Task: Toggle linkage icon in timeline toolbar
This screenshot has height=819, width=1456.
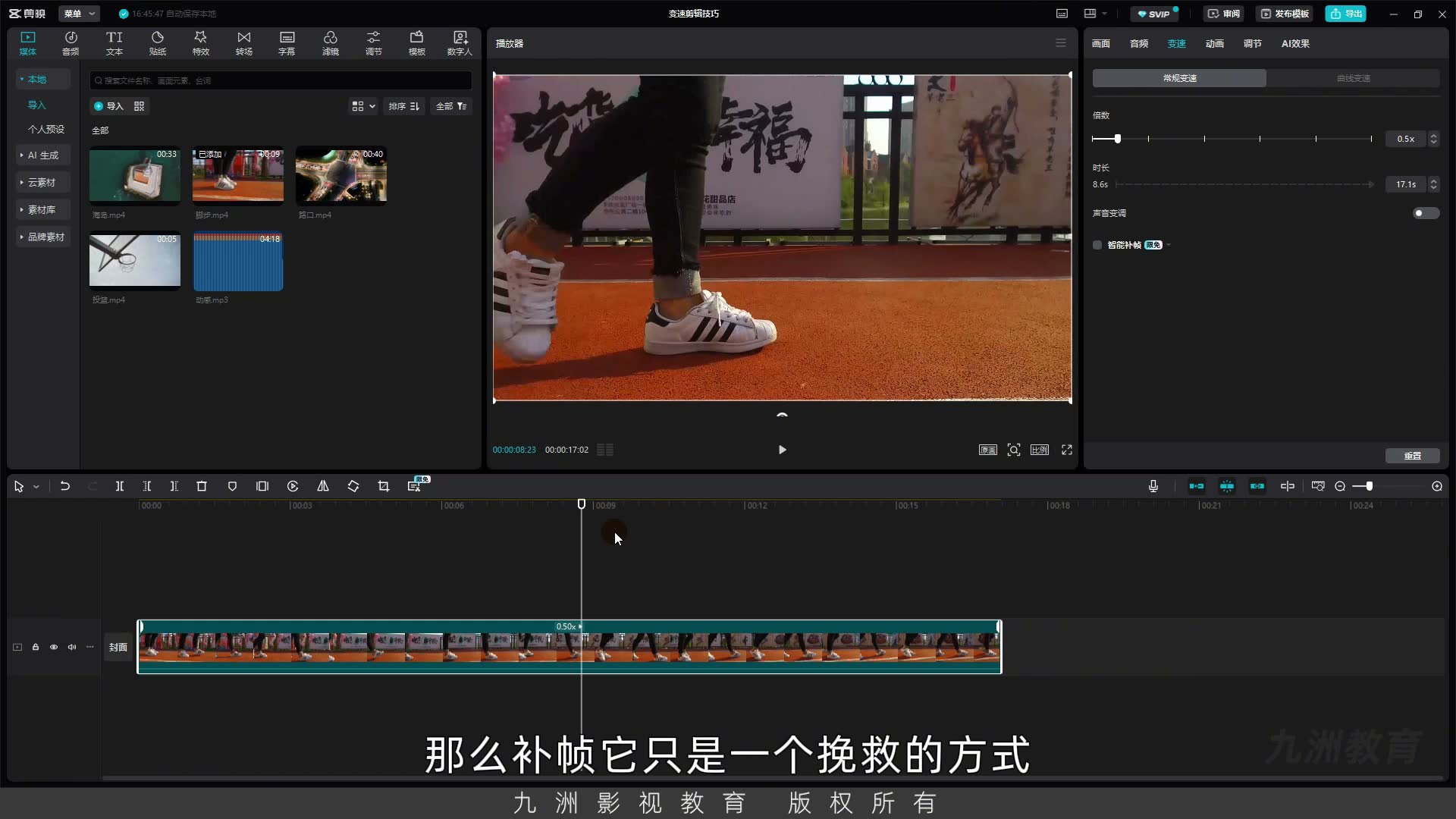Action: pyautogui.click(x=1257, y=486)
